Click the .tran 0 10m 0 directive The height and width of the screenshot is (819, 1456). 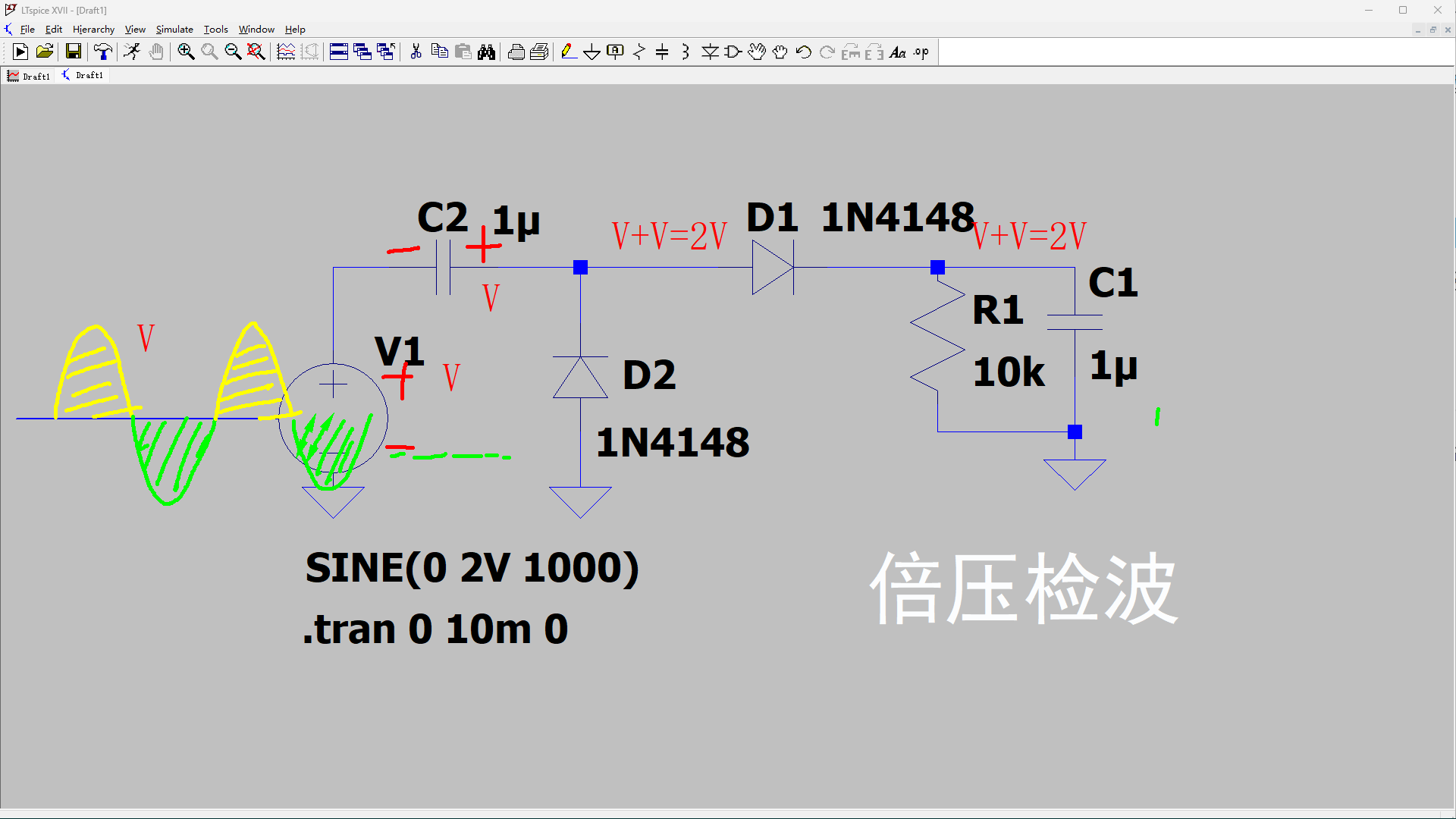coord(435,629)
